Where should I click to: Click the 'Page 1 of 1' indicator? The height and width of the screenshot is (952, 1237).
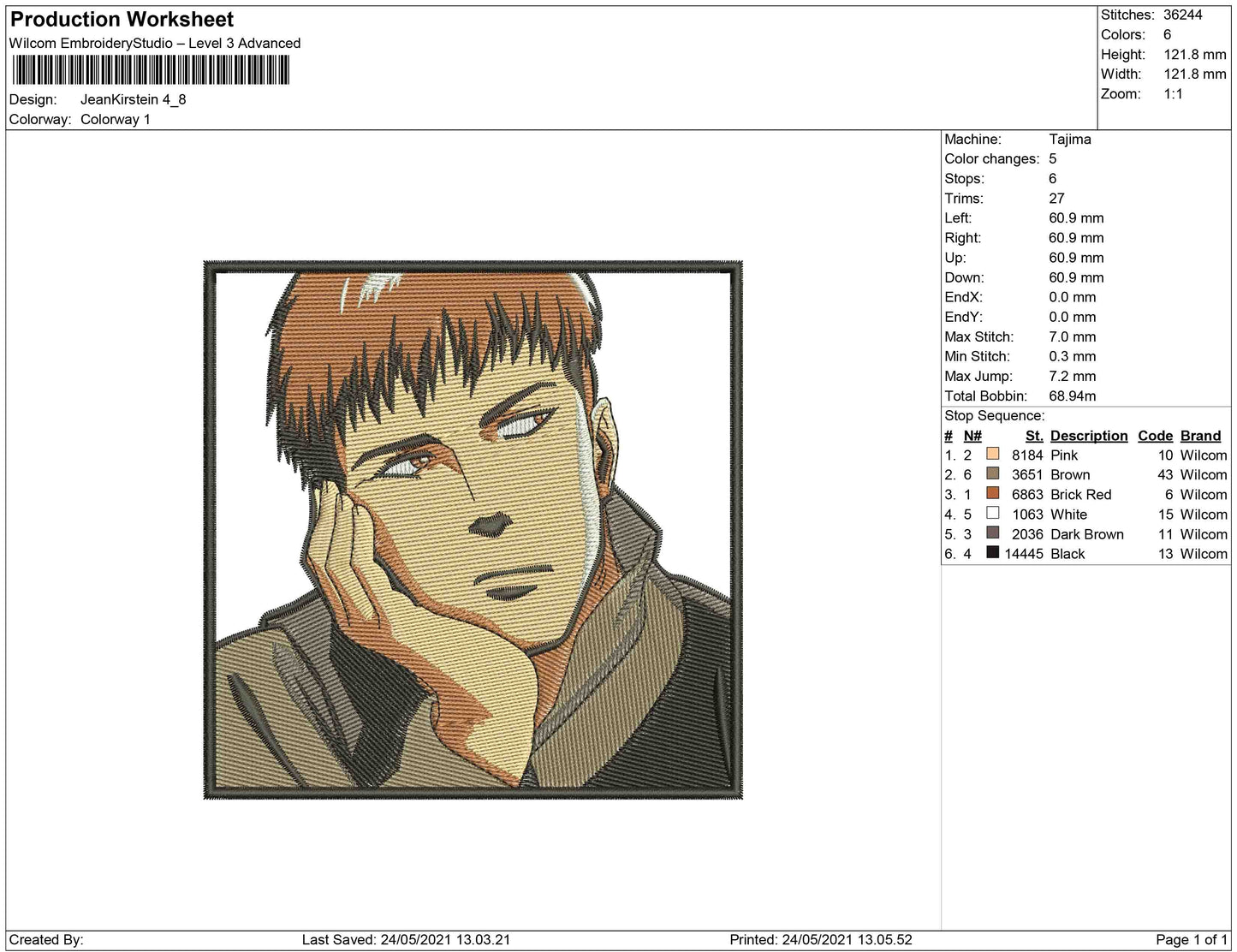pyautogui.click(x=1192, y=939)
